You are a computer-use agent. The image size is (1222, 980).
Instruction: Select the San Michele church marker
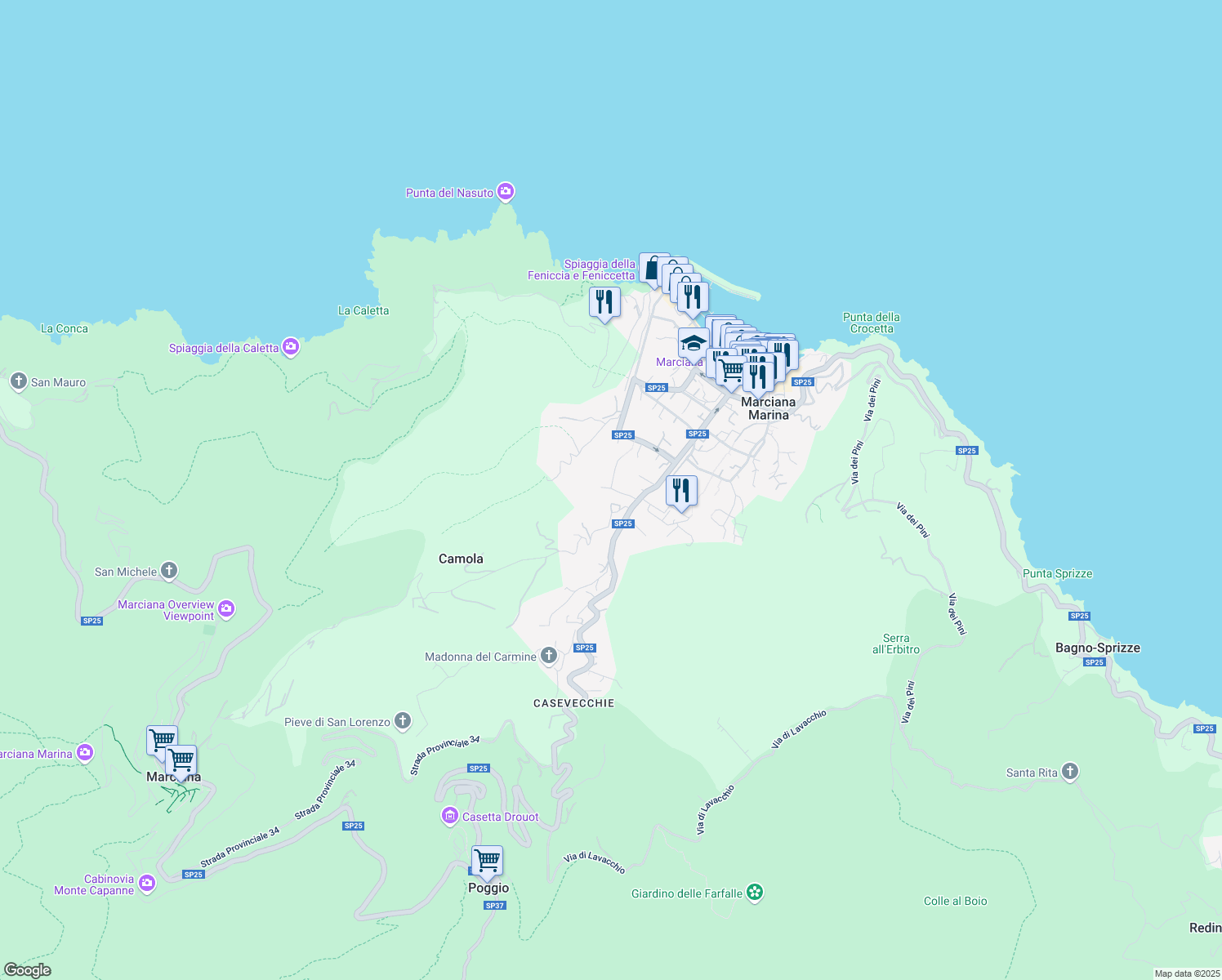coord(169,571)
